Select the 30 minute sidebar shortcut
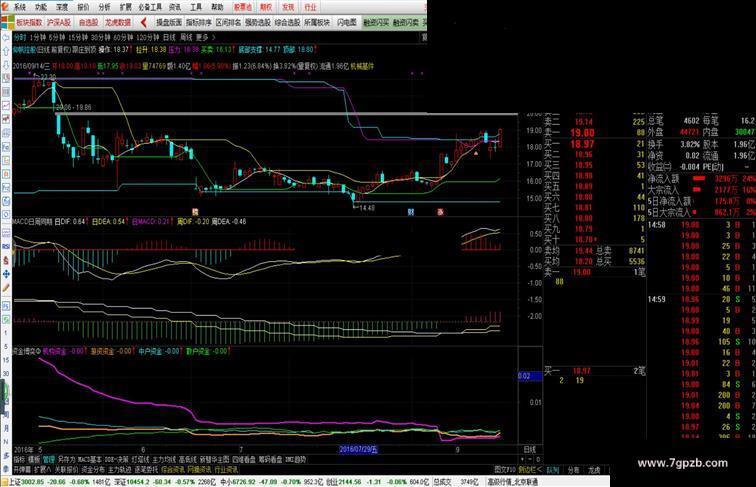756x487 pixels. (x=5, y=374)
